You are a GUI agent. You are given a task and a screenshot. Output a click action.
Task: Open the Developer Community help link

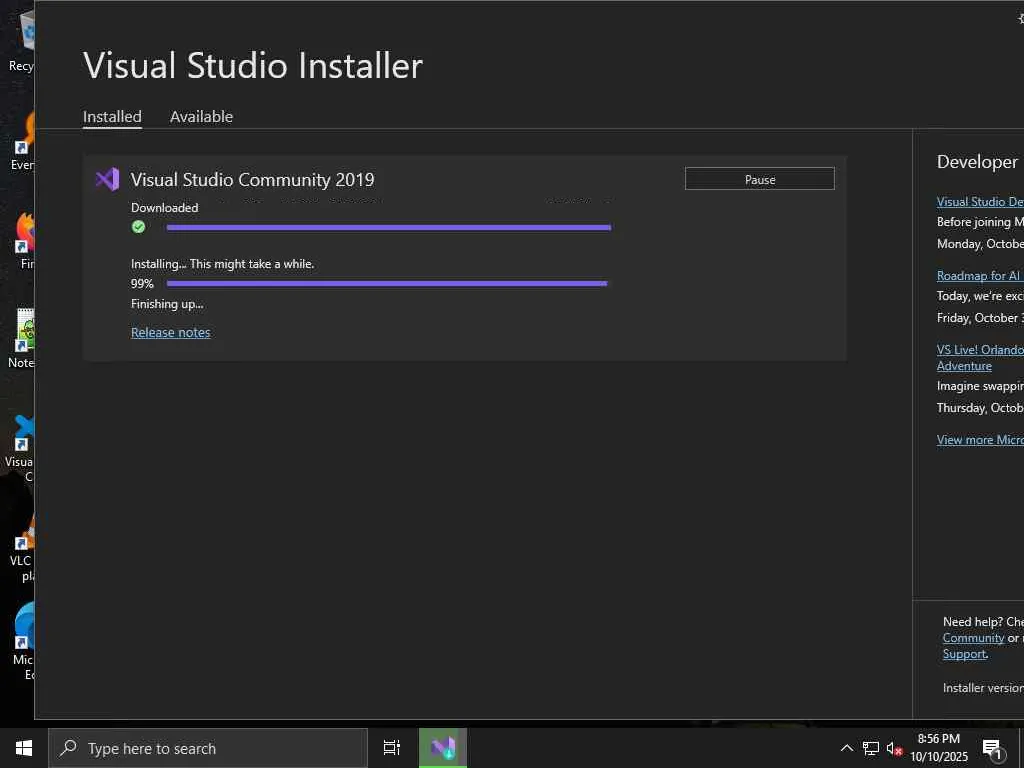pyautogui.click(x=973, y=638)
